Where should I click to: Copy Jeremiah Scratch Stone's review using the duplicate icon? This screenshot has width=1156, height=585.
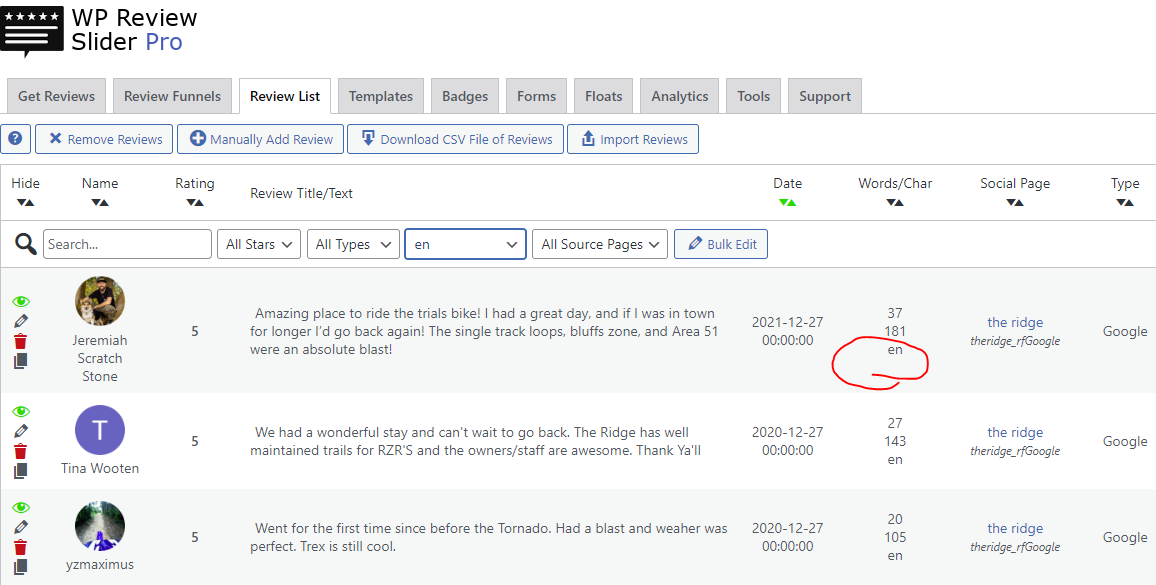coord(21,361)
